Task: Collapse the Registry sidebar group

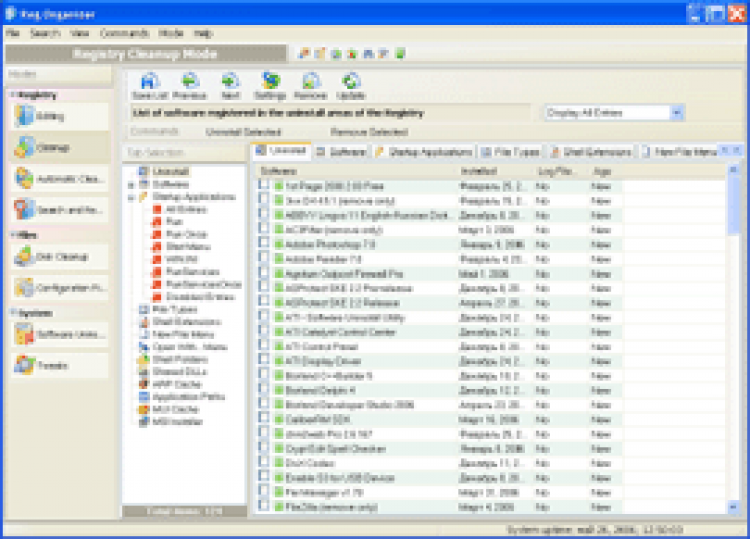Action: (x=14, y=95)
